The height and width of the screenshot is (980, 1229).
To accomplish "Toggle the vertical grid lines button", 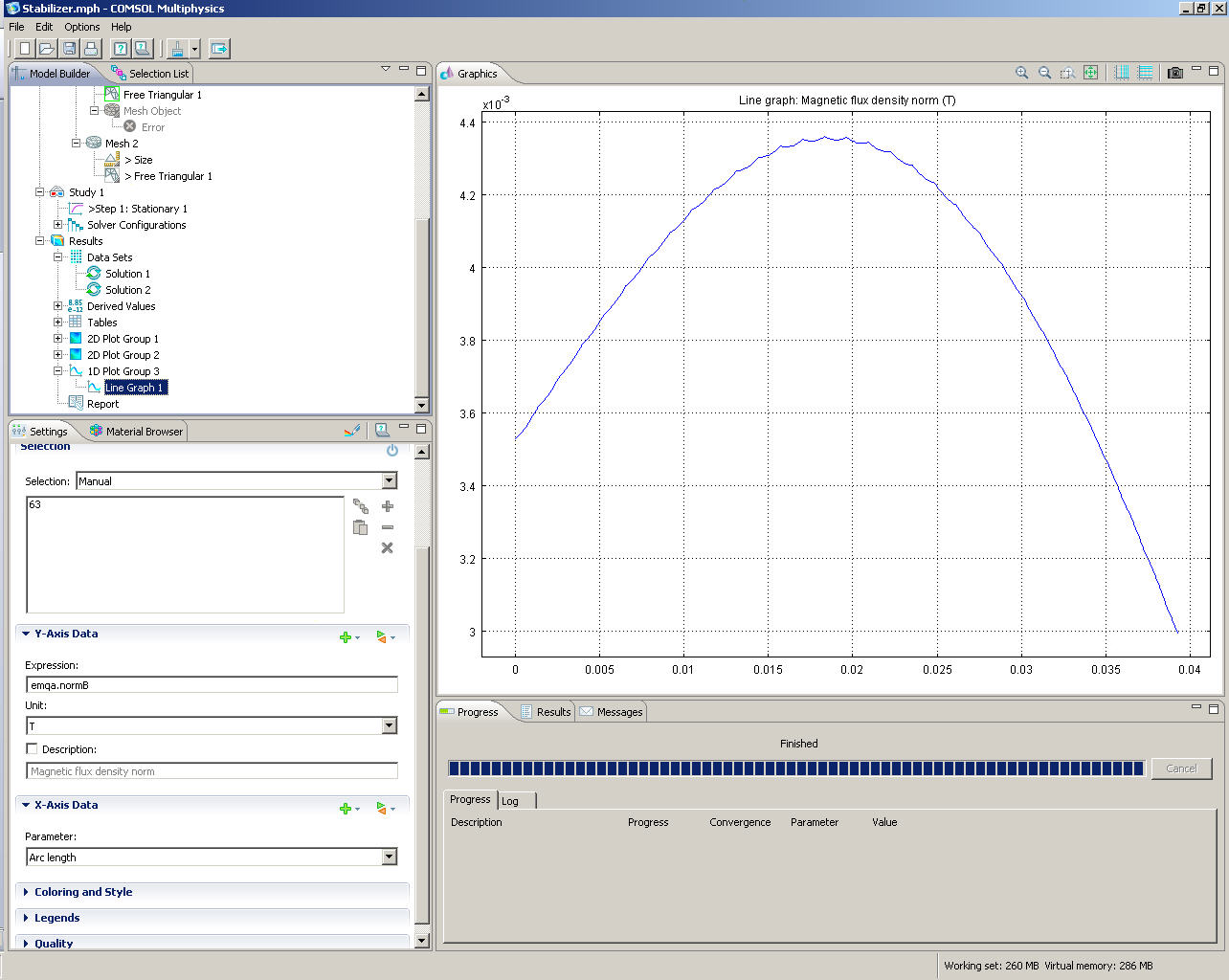I will [x=1122, y=73].
